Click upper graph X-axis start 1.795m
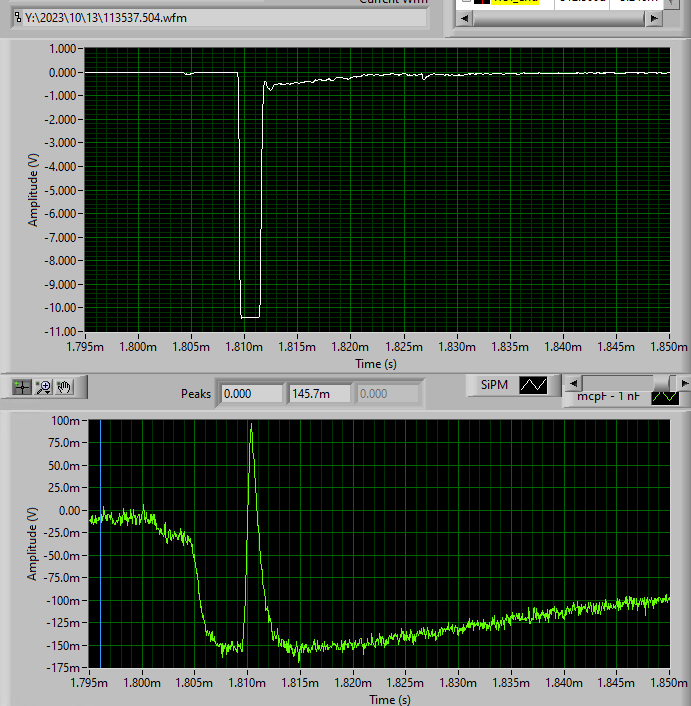691x706 pixels. pos(85,347)
